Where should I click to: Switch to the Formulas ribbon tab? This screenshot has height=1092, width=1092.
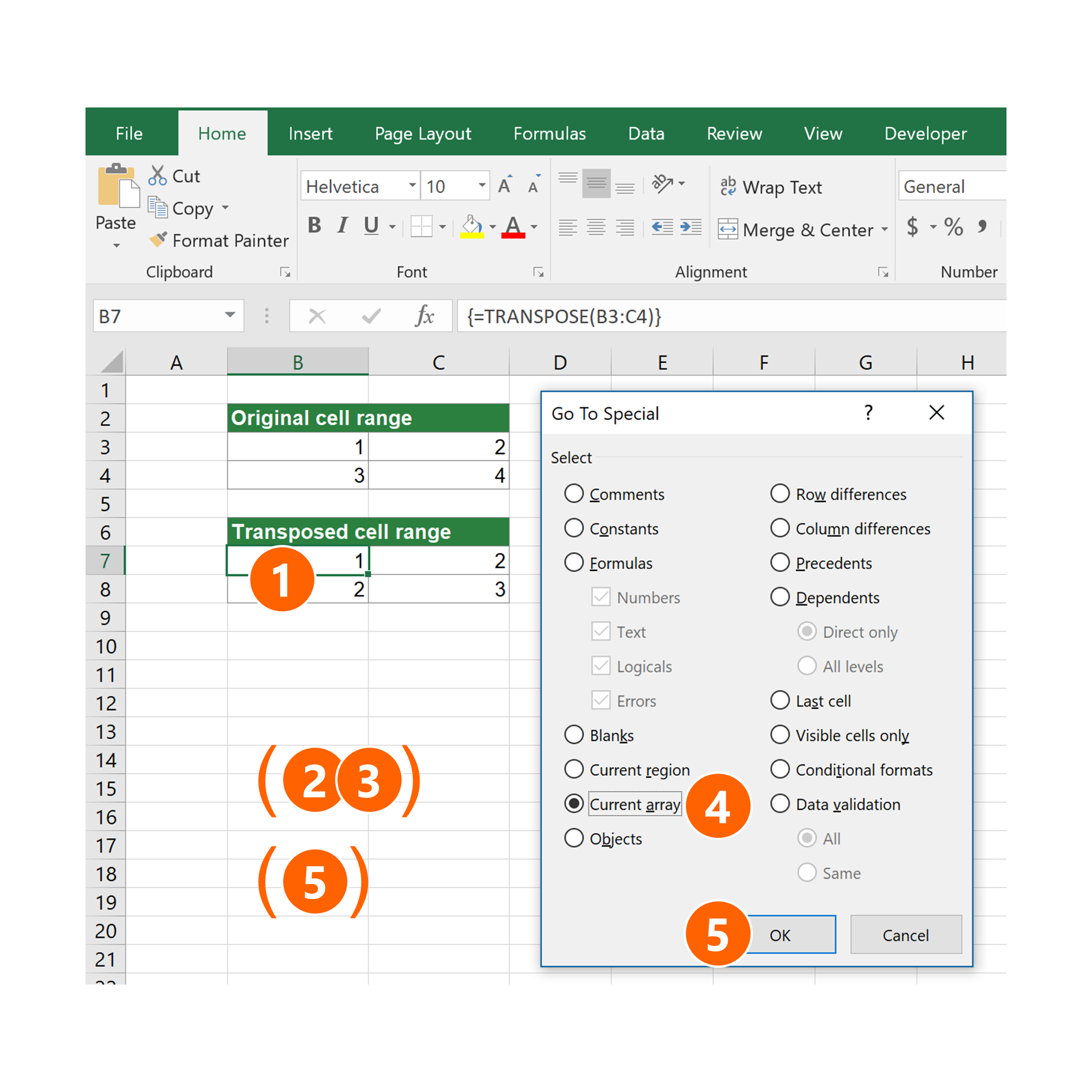[549, 133]
